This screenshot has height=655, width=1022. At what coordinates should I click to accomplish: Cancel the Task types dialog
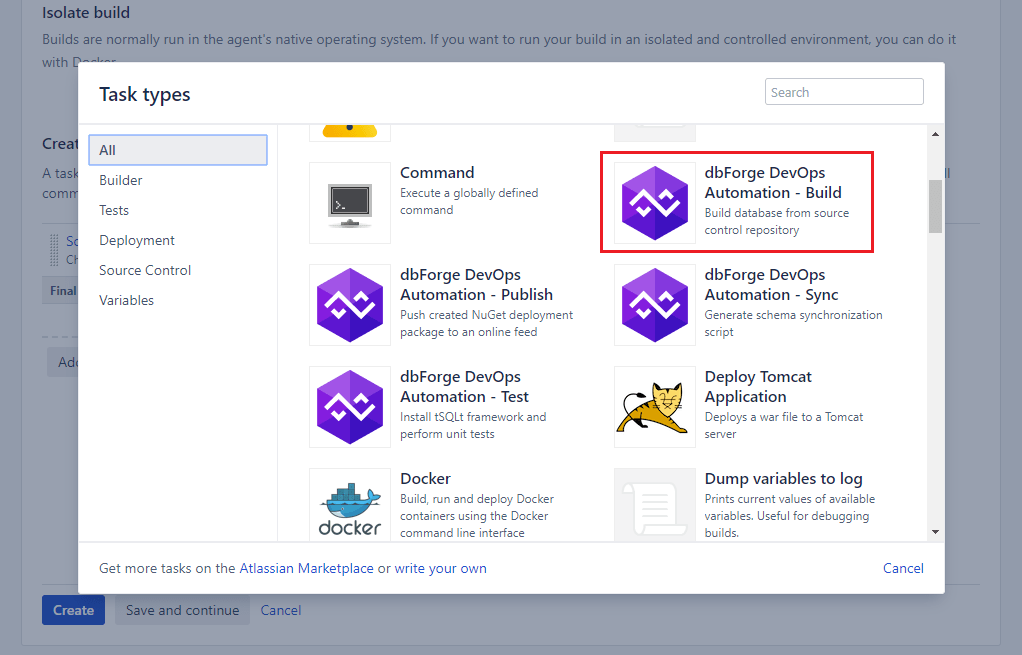coord(903,568)
